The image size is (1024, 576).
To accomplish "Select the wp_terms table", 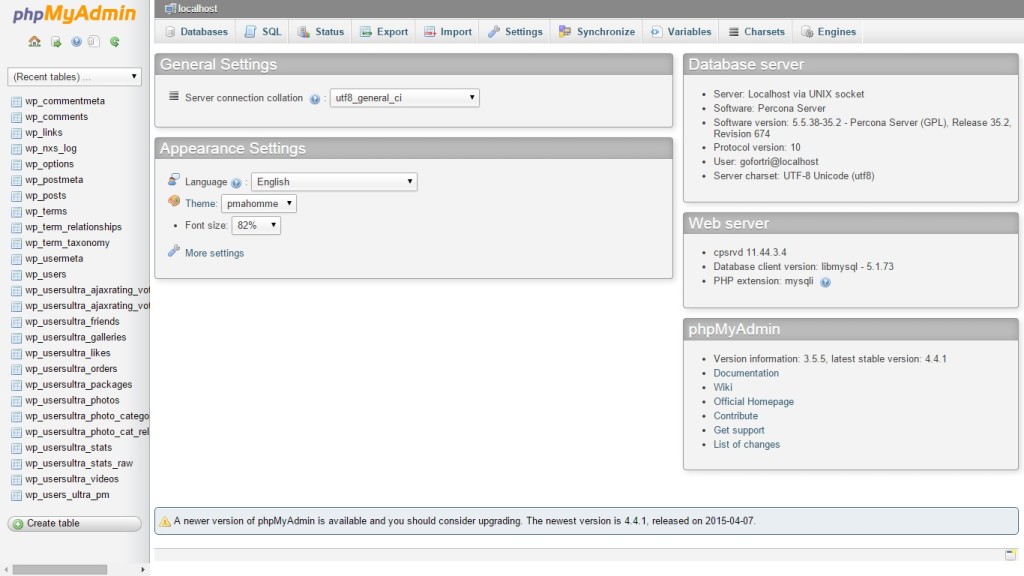I will coord(46,212).
